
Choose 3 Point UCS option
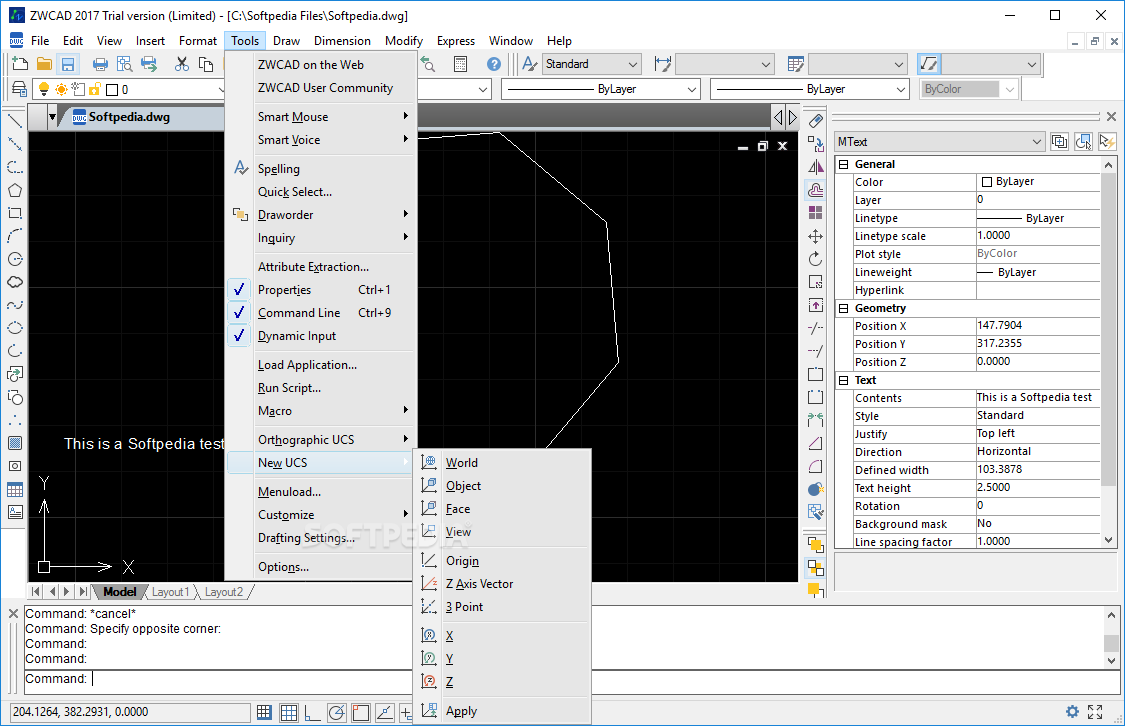[502, 607]
